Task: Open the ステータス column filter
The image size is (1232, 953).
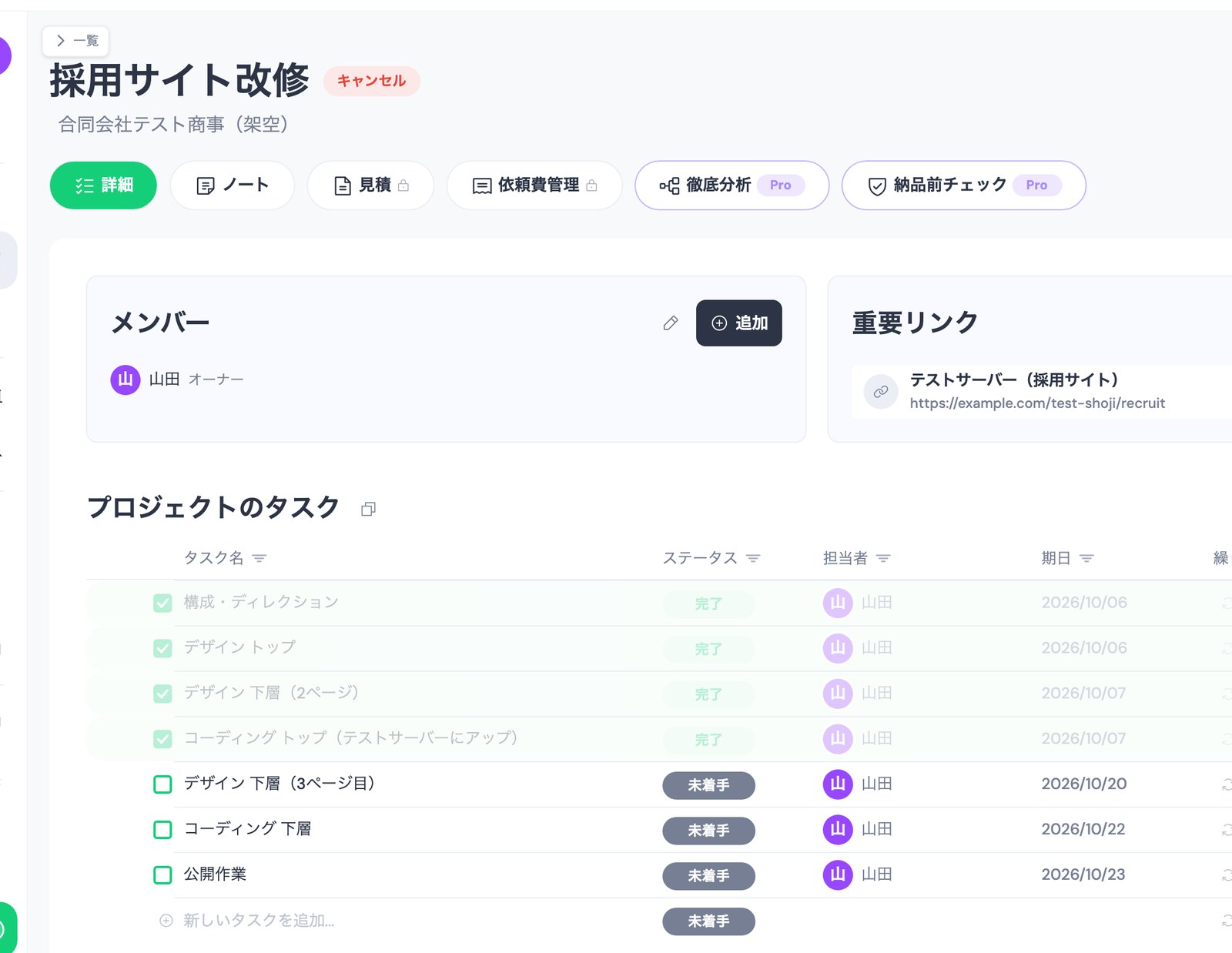Action: 753,558
